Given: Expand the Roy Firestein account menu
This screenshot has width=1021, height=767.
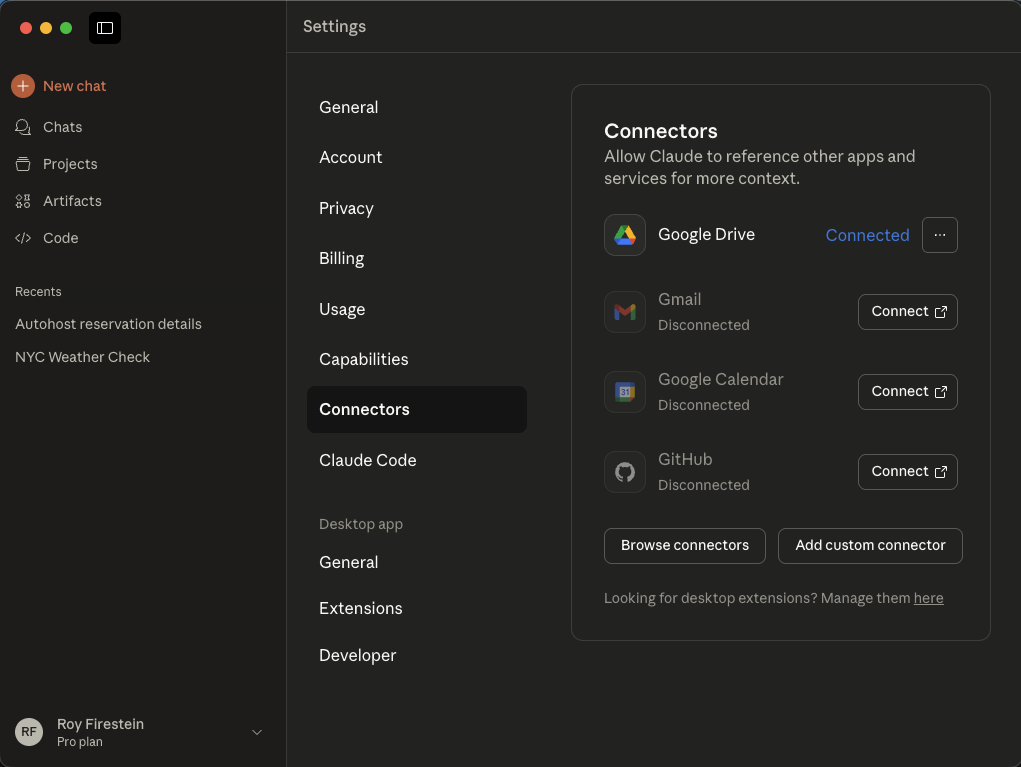Looking at the screenshot, I should pos(140,731).
